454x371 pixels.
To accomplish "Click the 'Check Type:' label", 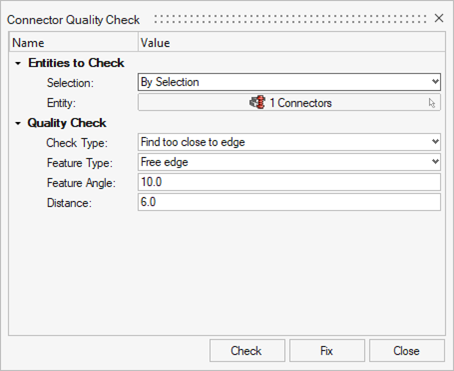I will (x=77, y=143).
